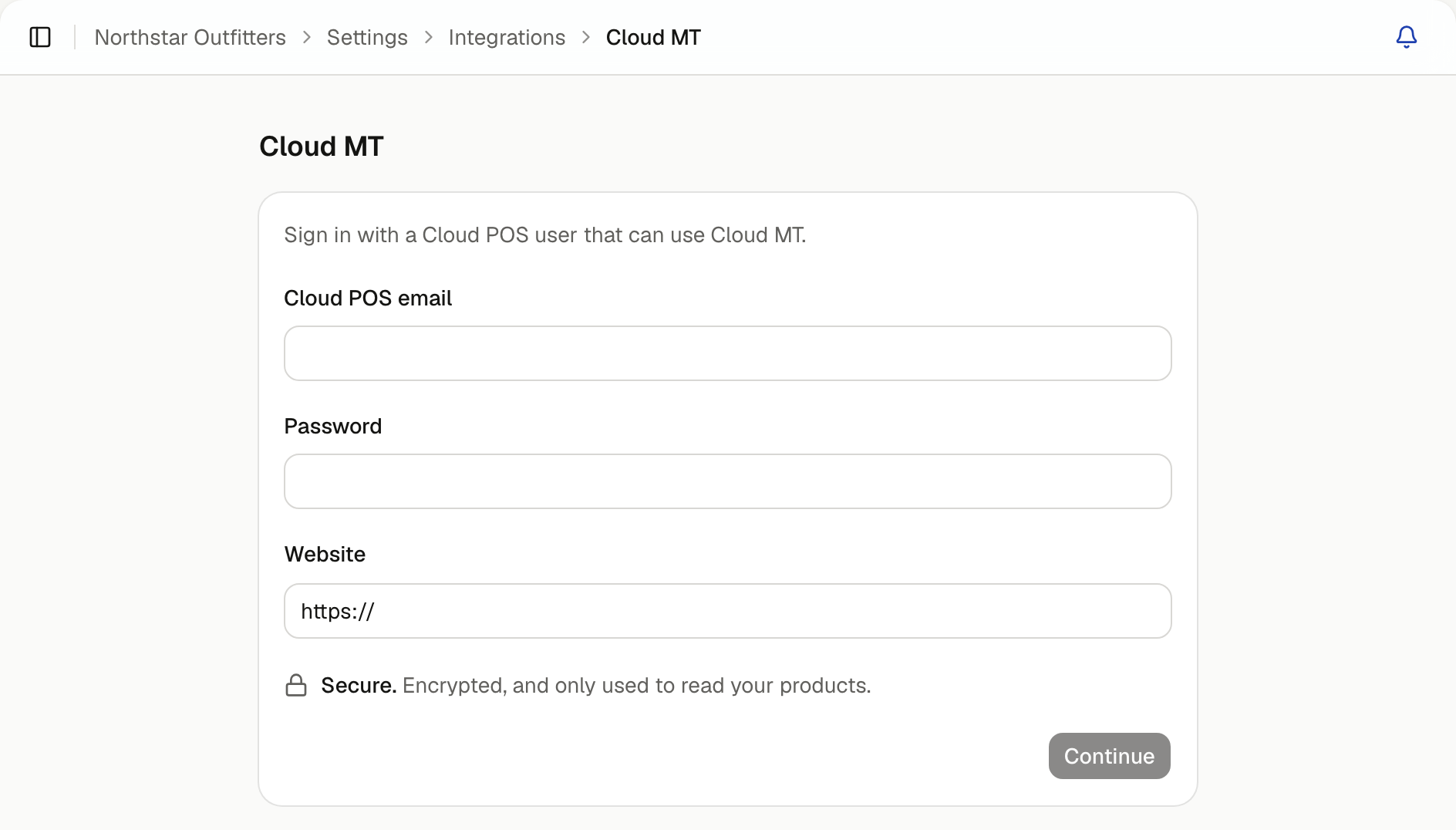Open Settings breadcrumb link

tap(367, 37)
